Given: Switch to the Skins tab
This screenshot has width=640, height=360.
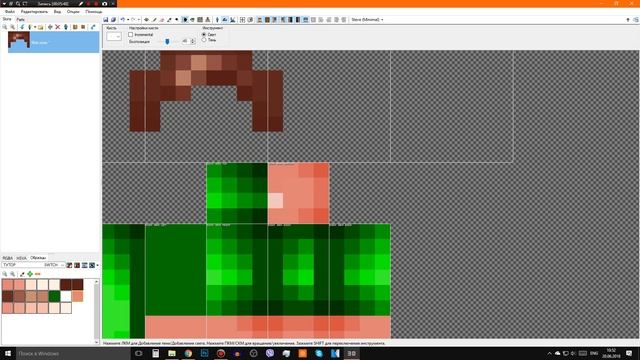Looking at the screenshot, I should tap(7, 19).
